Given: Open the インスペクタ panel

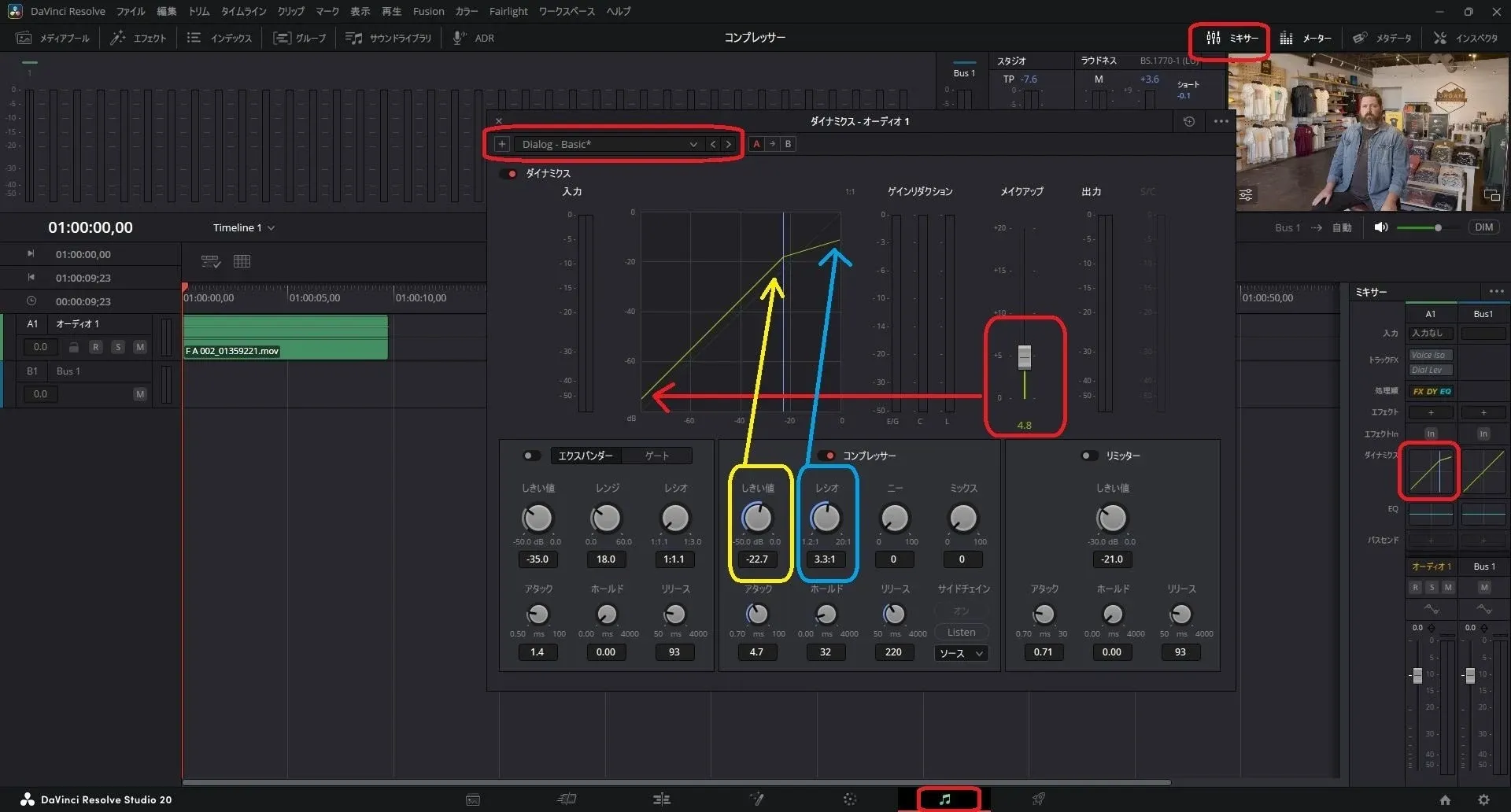Looking at the screenshot, I should click(1465, 38).
